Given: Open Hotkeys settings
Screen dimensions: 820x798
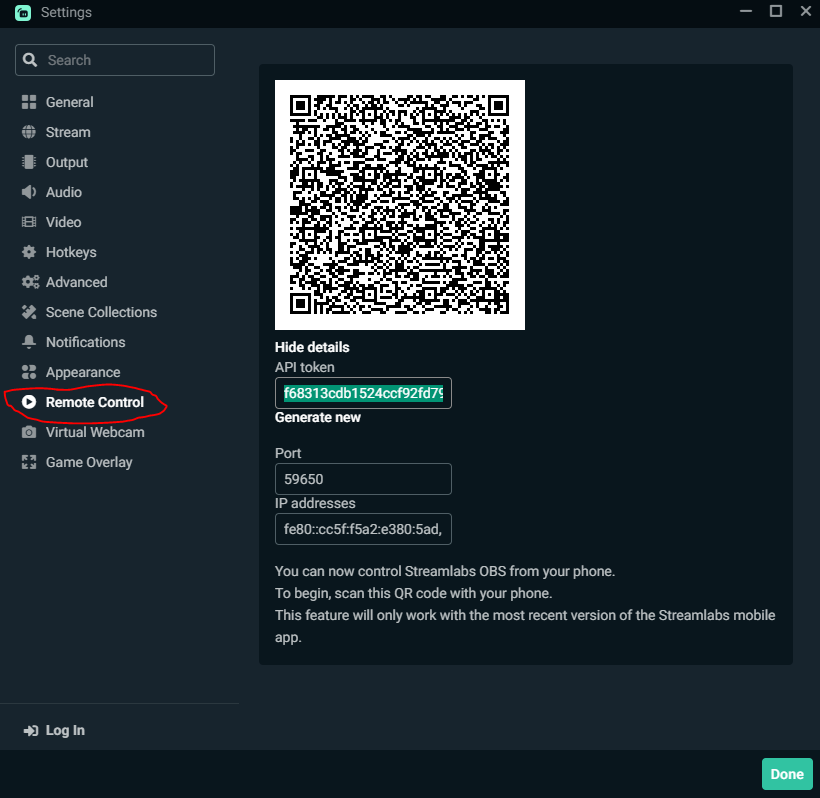Looking at the screenshot, I should tap(71, 252).
